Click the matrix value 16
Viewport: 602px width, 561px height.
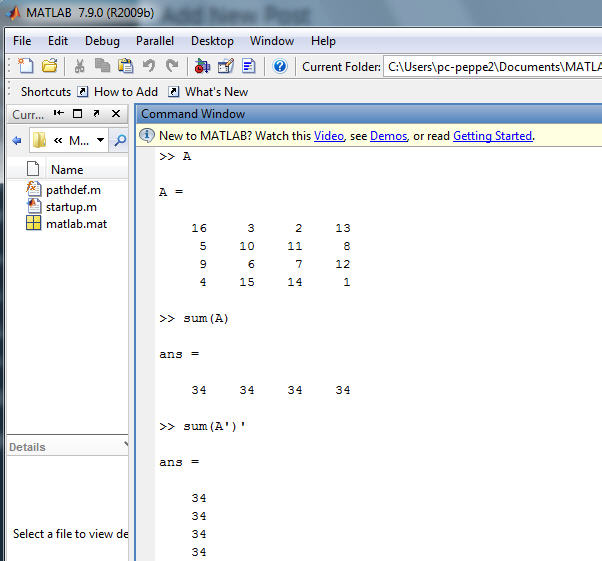click(199, 228)
